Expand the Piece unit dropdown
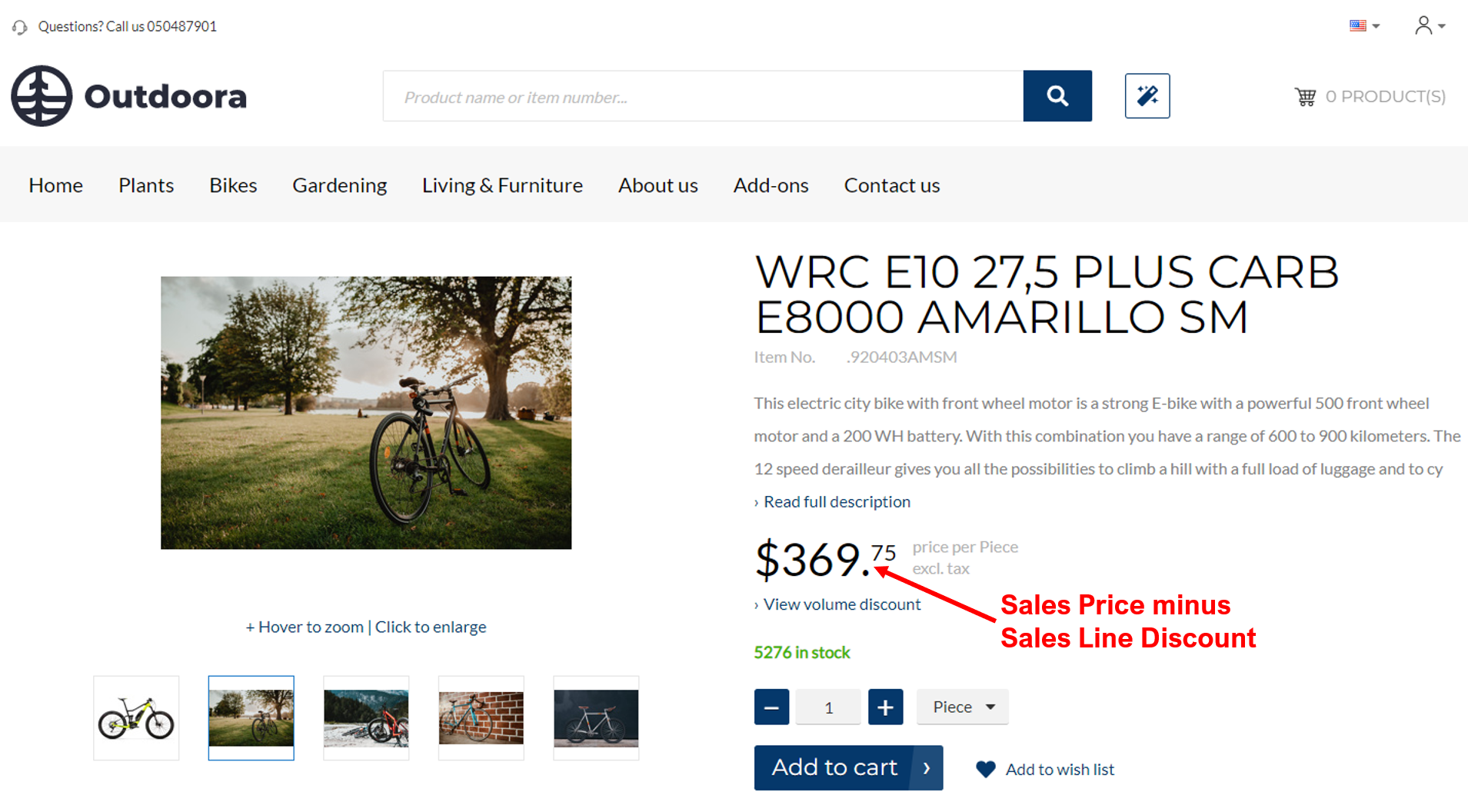Viewport: 1468px width, 812px height. (x=962, y=707)
